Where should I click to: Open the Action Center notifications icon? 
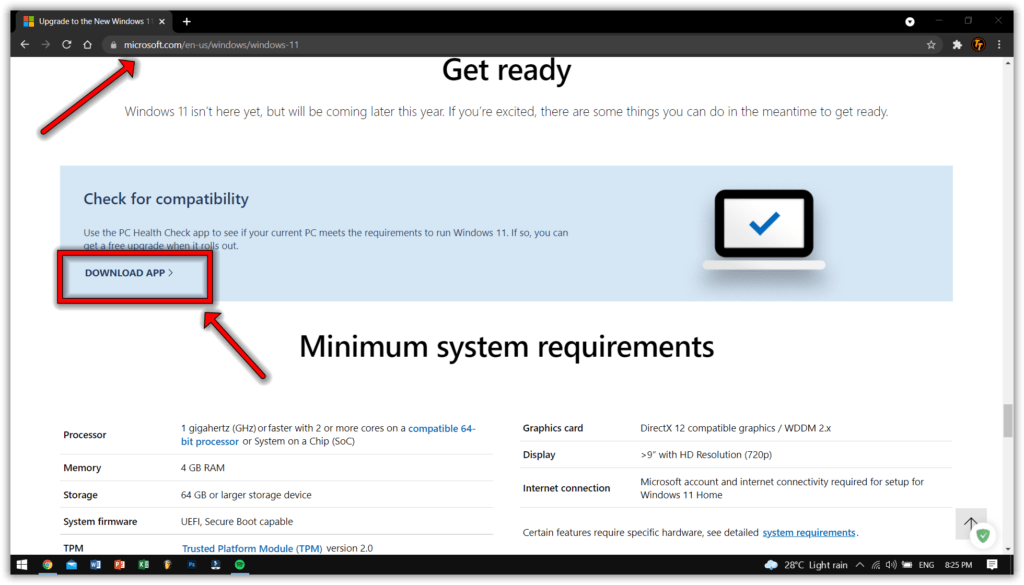(992, 565)
